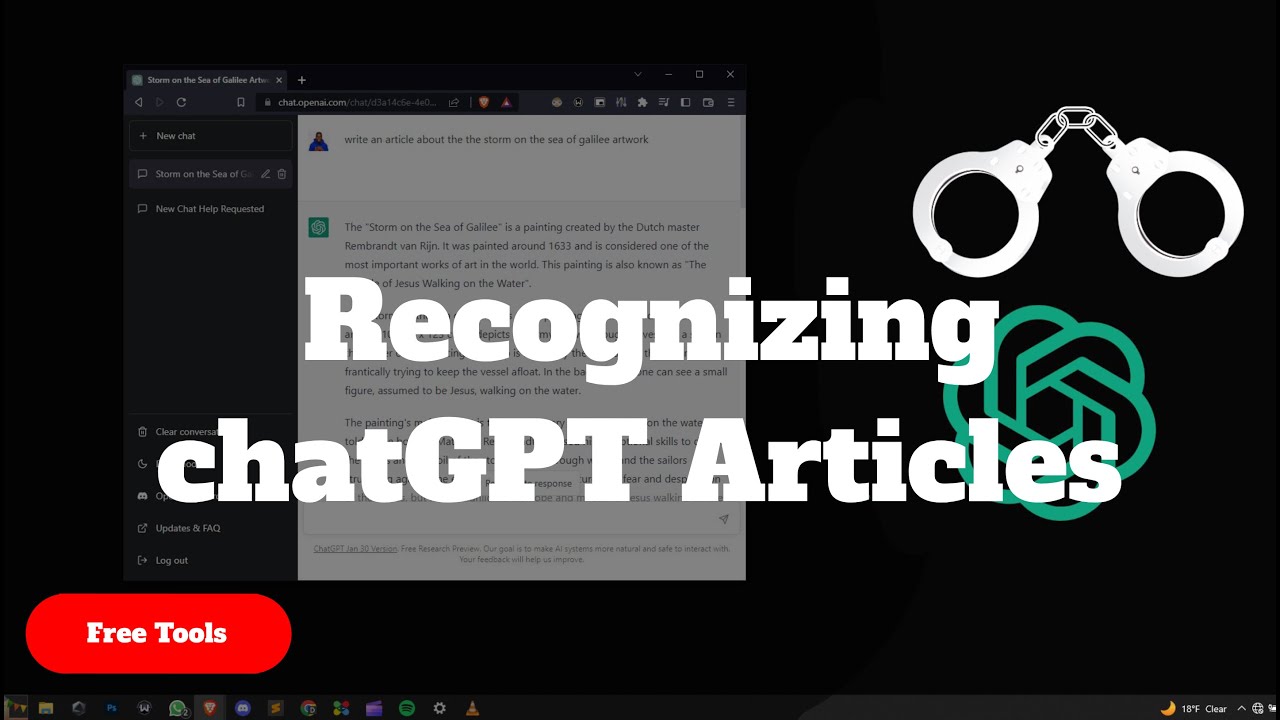Open the Brave Shields lion icon
This screenshot has height=720, width=1280.
click(484, 102)
